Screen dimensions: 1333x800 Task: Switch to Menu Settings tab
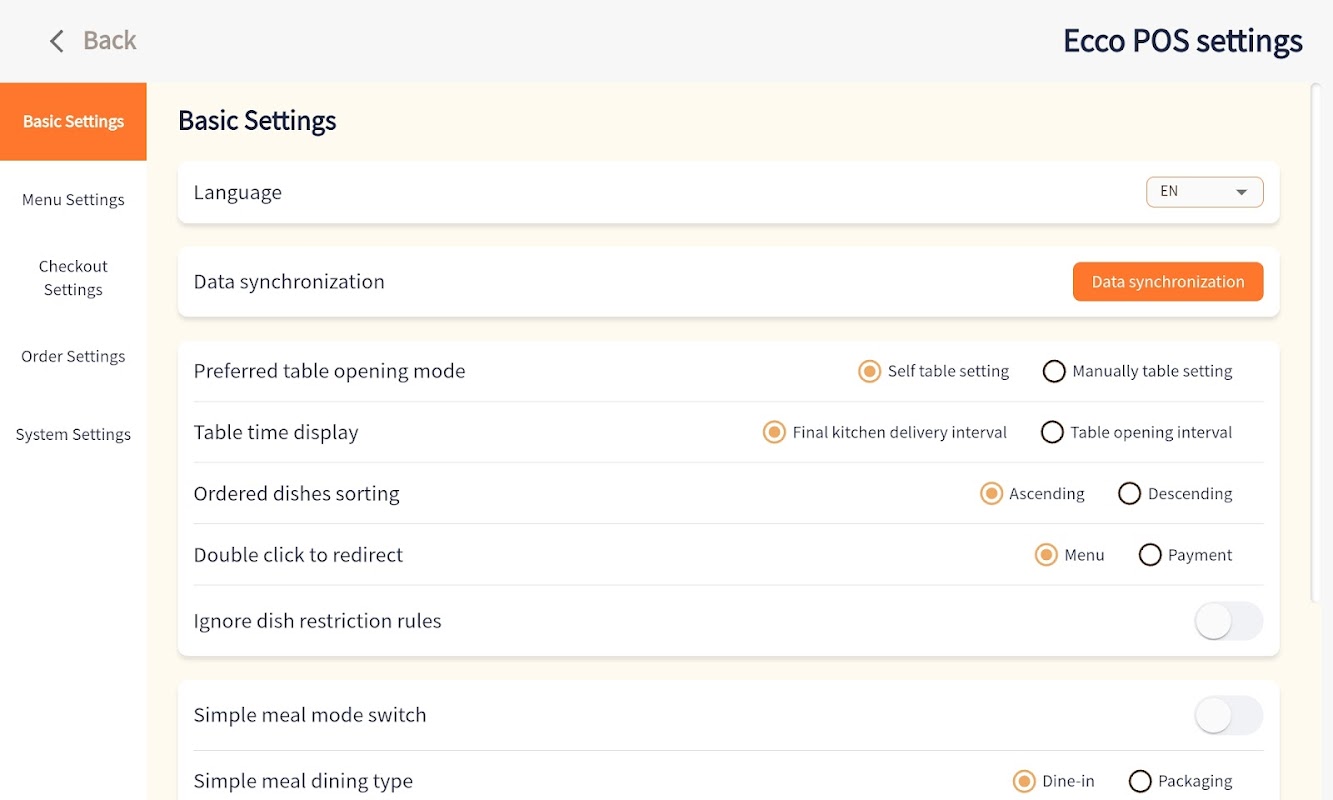[73, 200]
